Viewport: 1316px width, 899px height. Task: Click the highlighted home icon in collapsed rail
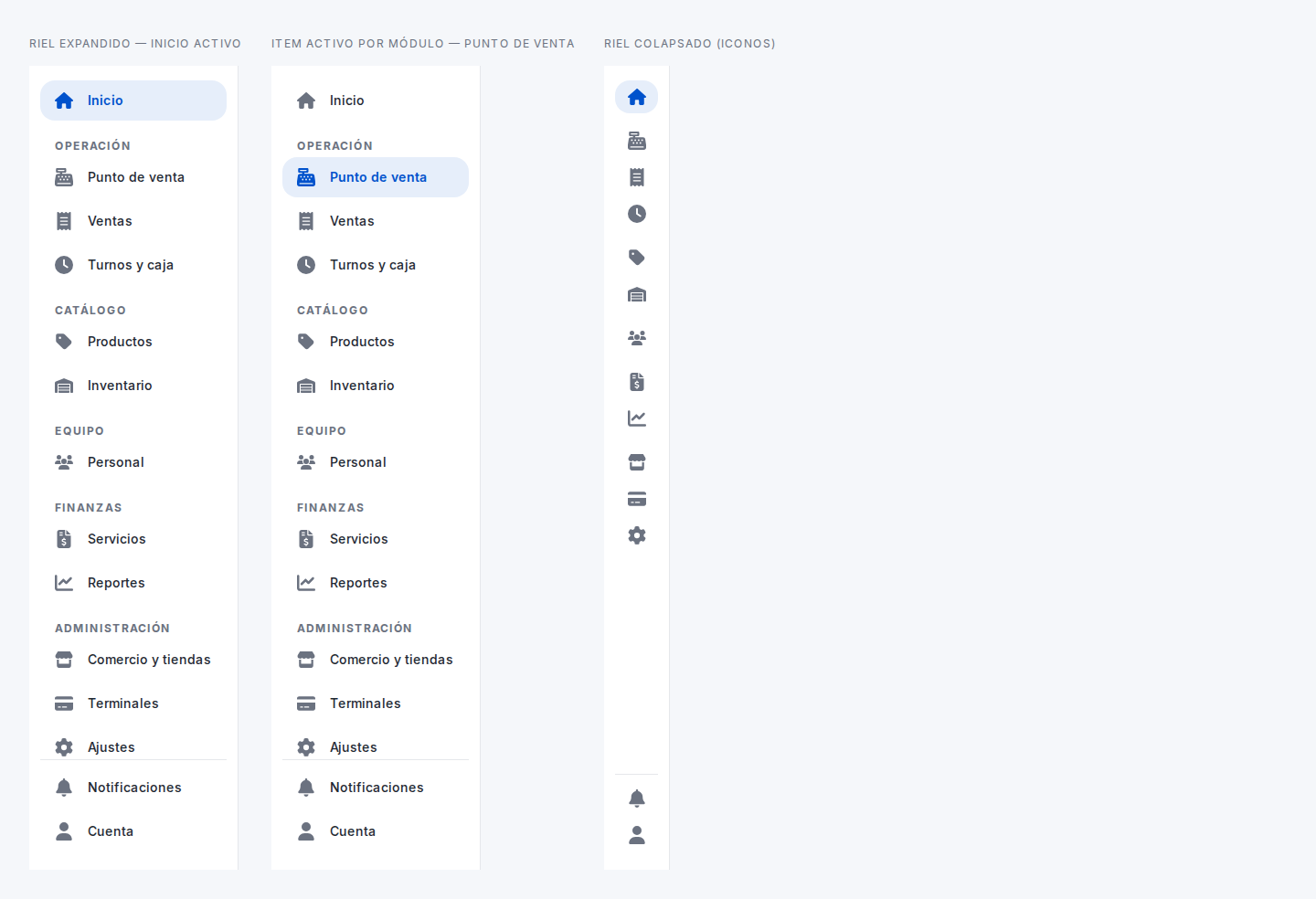pyautogui.click(x=637, y=97)
